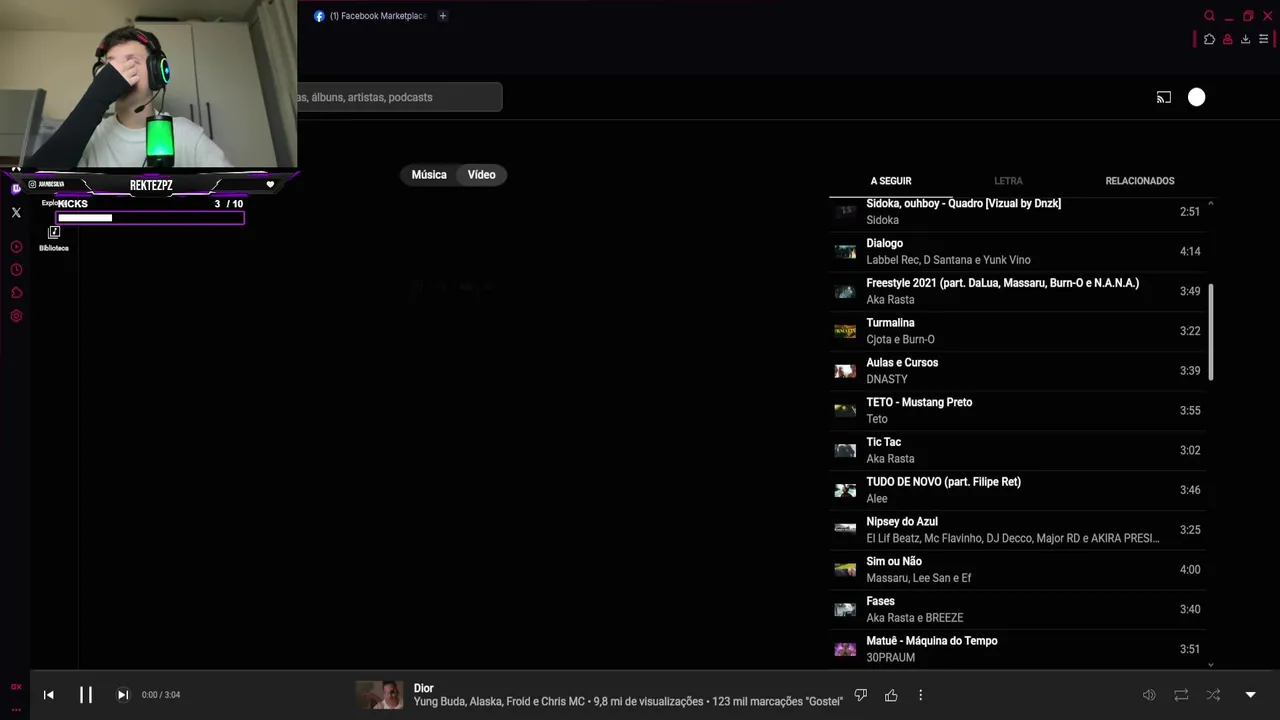Screen dimensions: 1280x720
Task: Skip to the next track
Action: pyautogui.click(x=123, y=695)
